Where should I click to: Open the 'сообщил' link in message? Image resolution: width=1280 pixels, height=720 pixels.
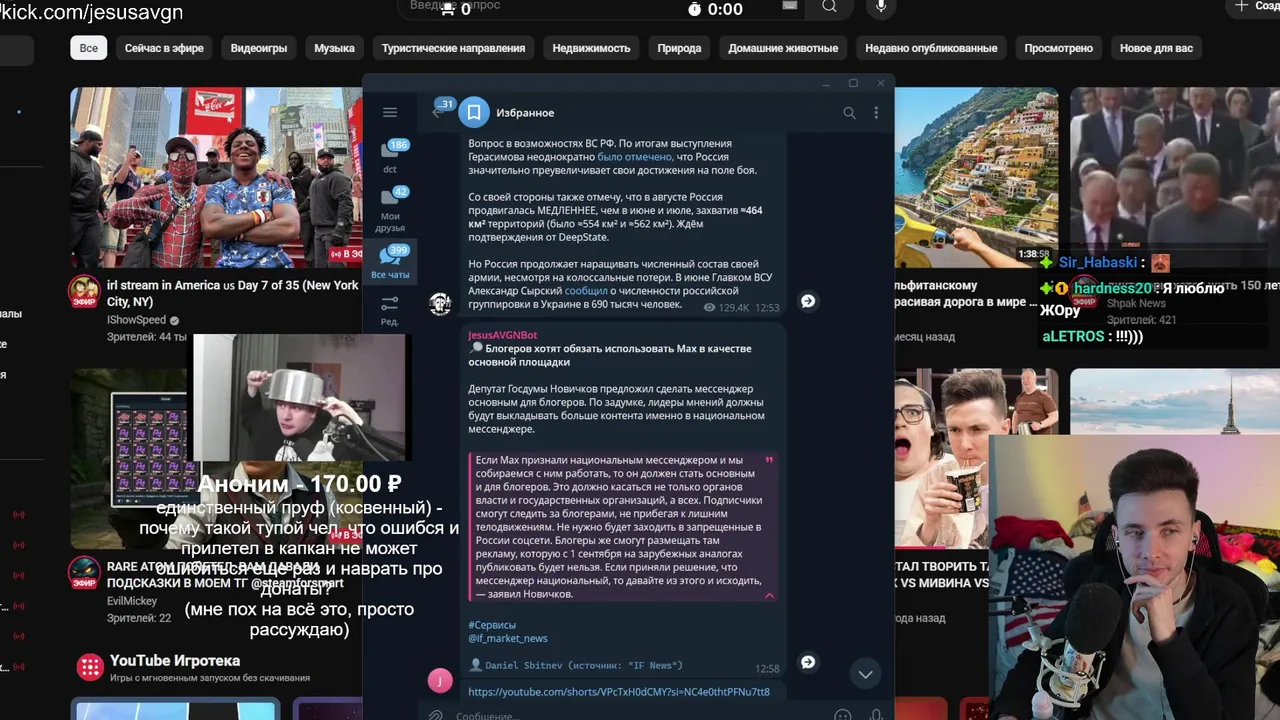tap(586, 291)
